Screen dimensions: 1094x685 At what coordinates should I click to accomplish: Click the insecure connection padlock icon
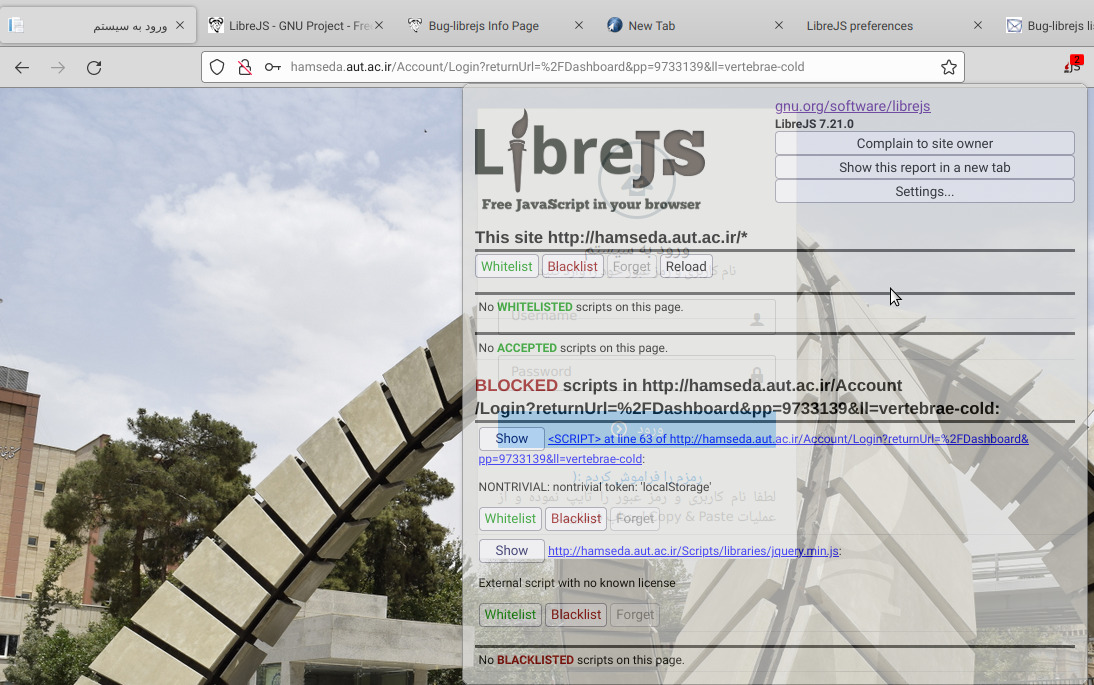coord(244,67)
